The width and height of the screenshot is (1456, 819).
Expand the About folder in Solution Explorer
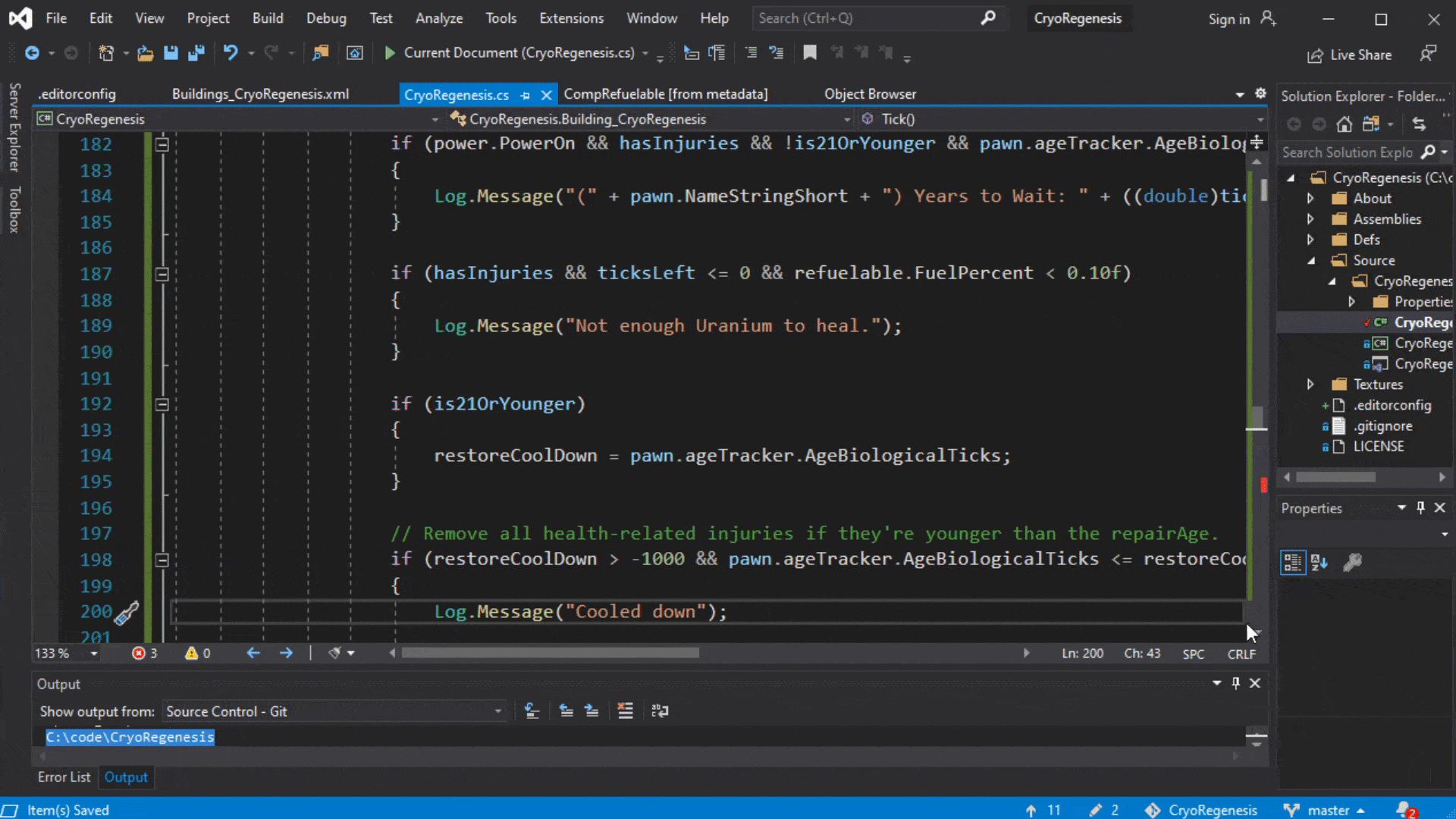coord(1311,198)
